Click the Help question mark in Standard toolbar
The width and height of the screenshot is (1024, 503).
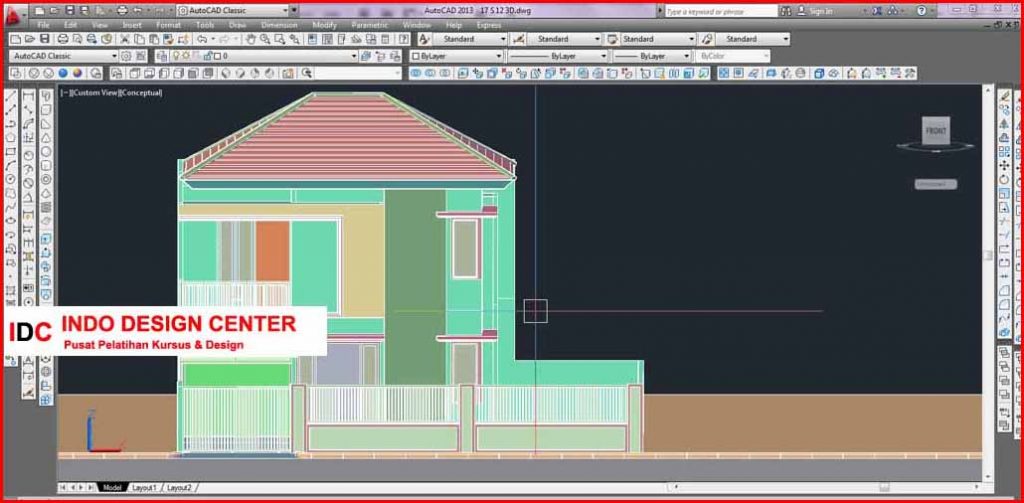[x=404, y=39]
